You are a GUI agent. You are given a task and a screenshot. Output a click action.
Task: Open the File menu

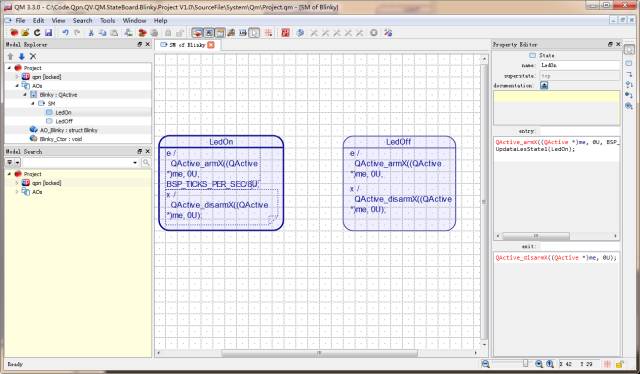tap(20, 20)
